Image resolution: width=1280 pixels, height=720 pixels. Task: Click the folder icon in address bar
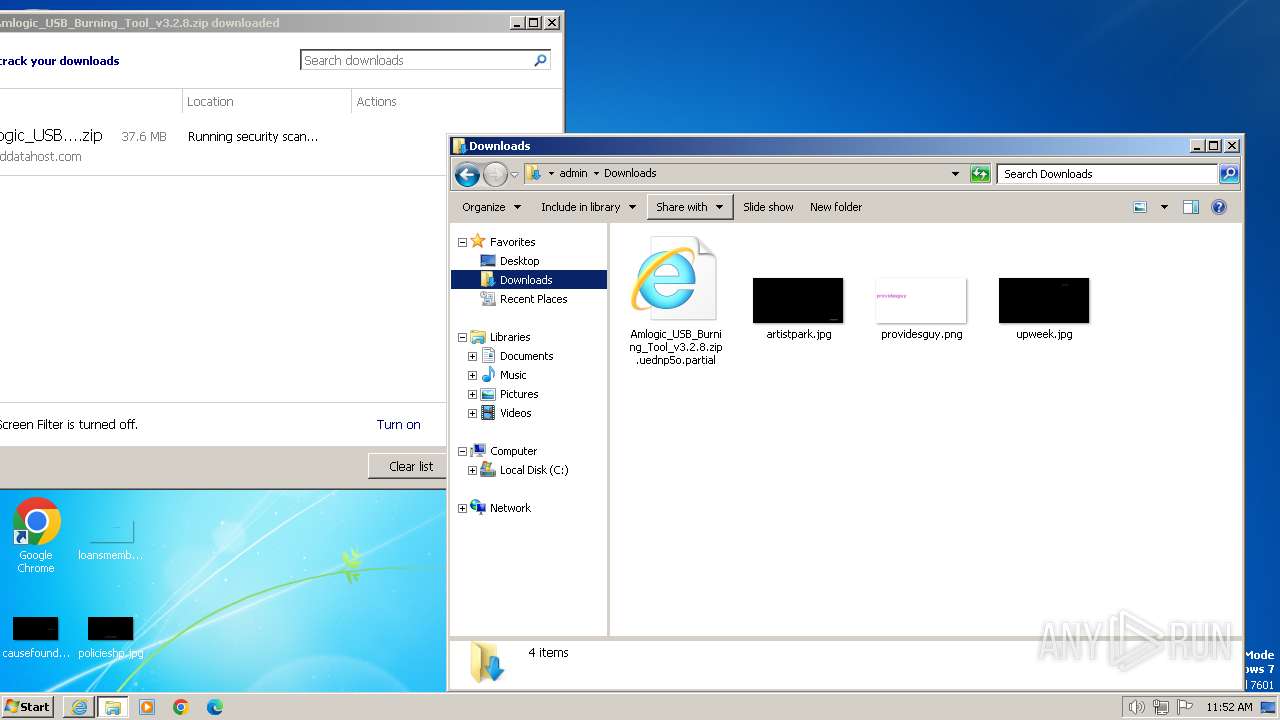(x=534, y=173)
